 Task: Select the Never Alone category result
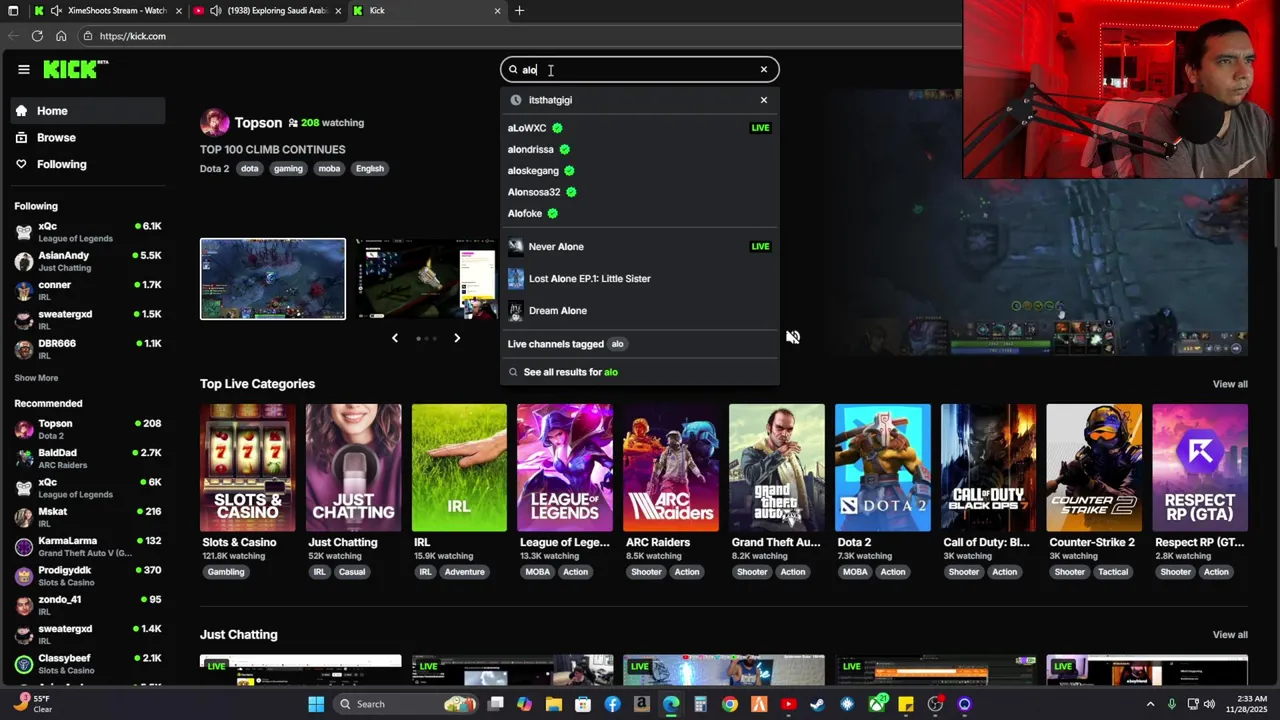point(639,246)
